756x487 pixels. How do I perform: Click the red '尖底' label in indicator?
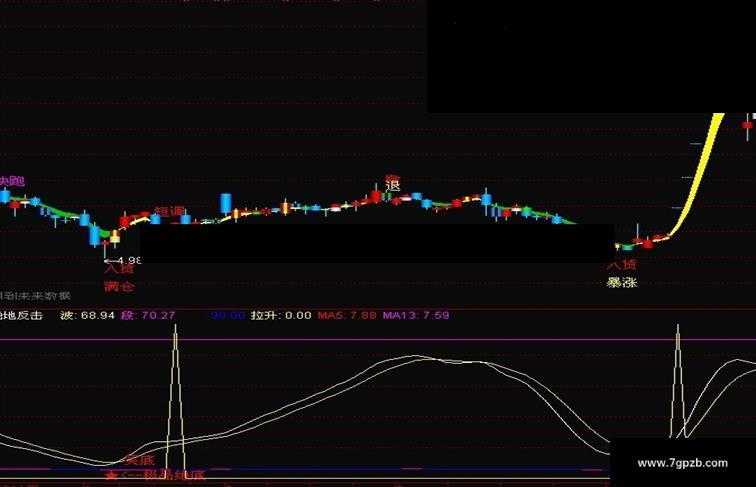point(139,460)
